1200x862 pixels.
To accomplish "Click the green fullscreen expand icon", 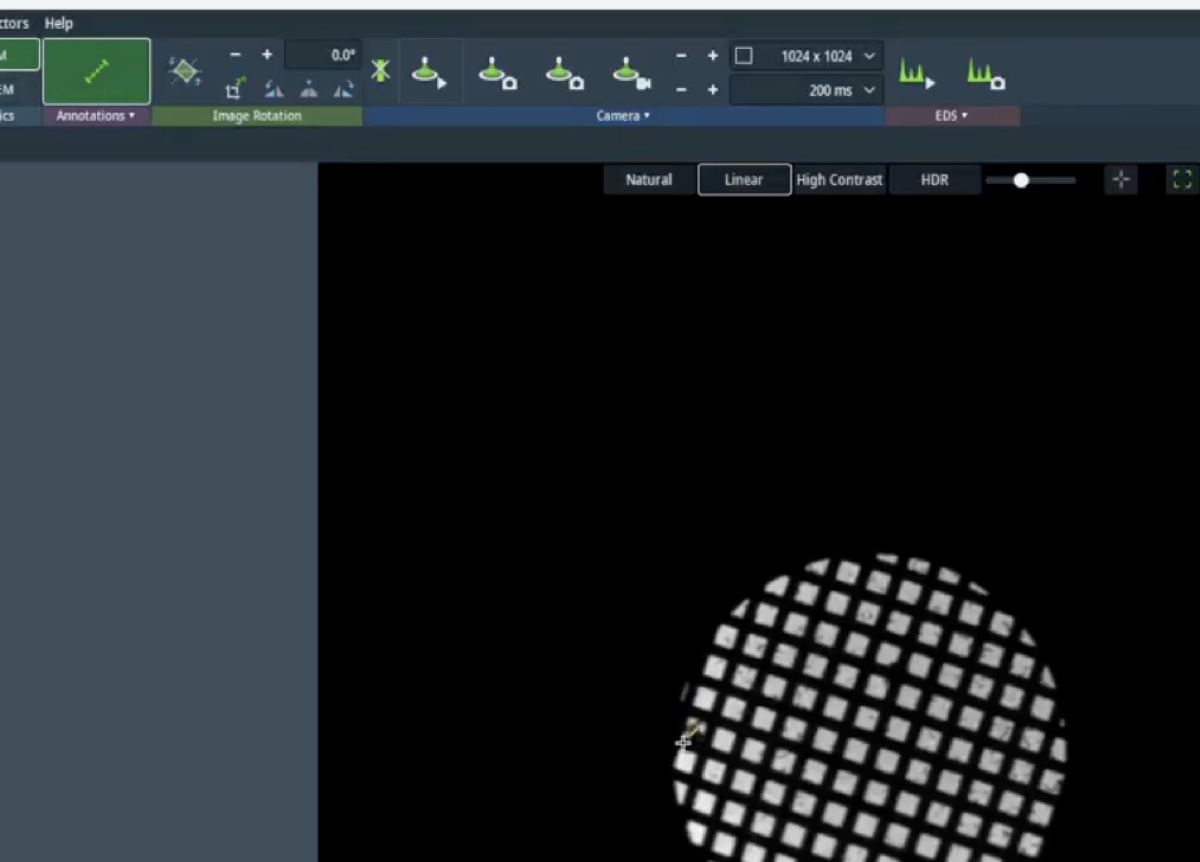I will [1182, 180].
